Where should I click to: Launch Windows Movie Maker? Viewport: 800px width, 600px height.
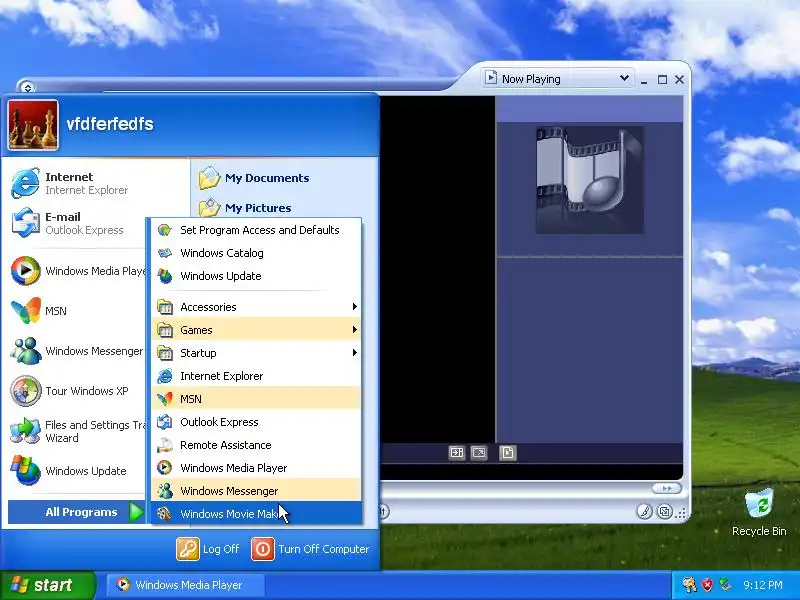pyautogui.click(x=256, y=514)
